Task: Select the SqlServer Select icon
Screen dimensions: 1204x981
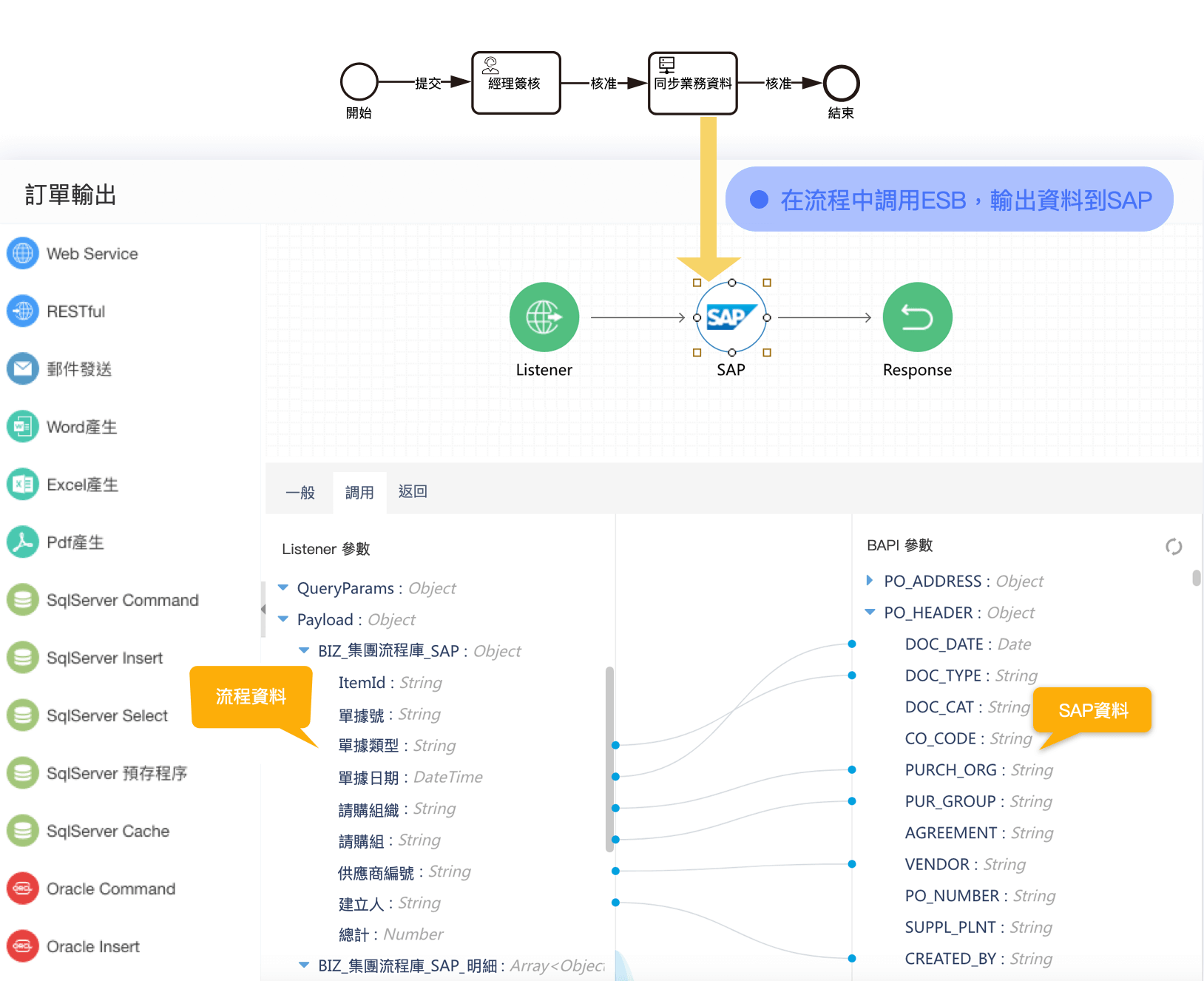Action: 23,715
